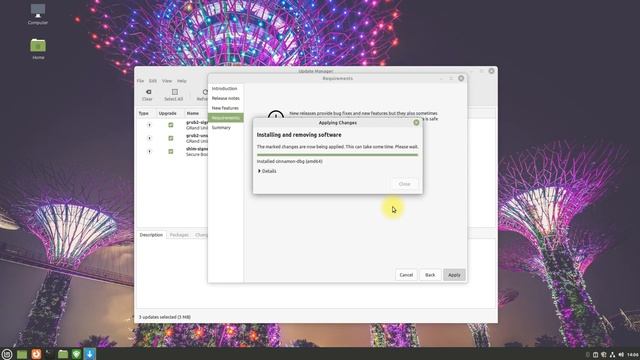Uncheck the shim-signed upgrade checkbox

(171, 151)
